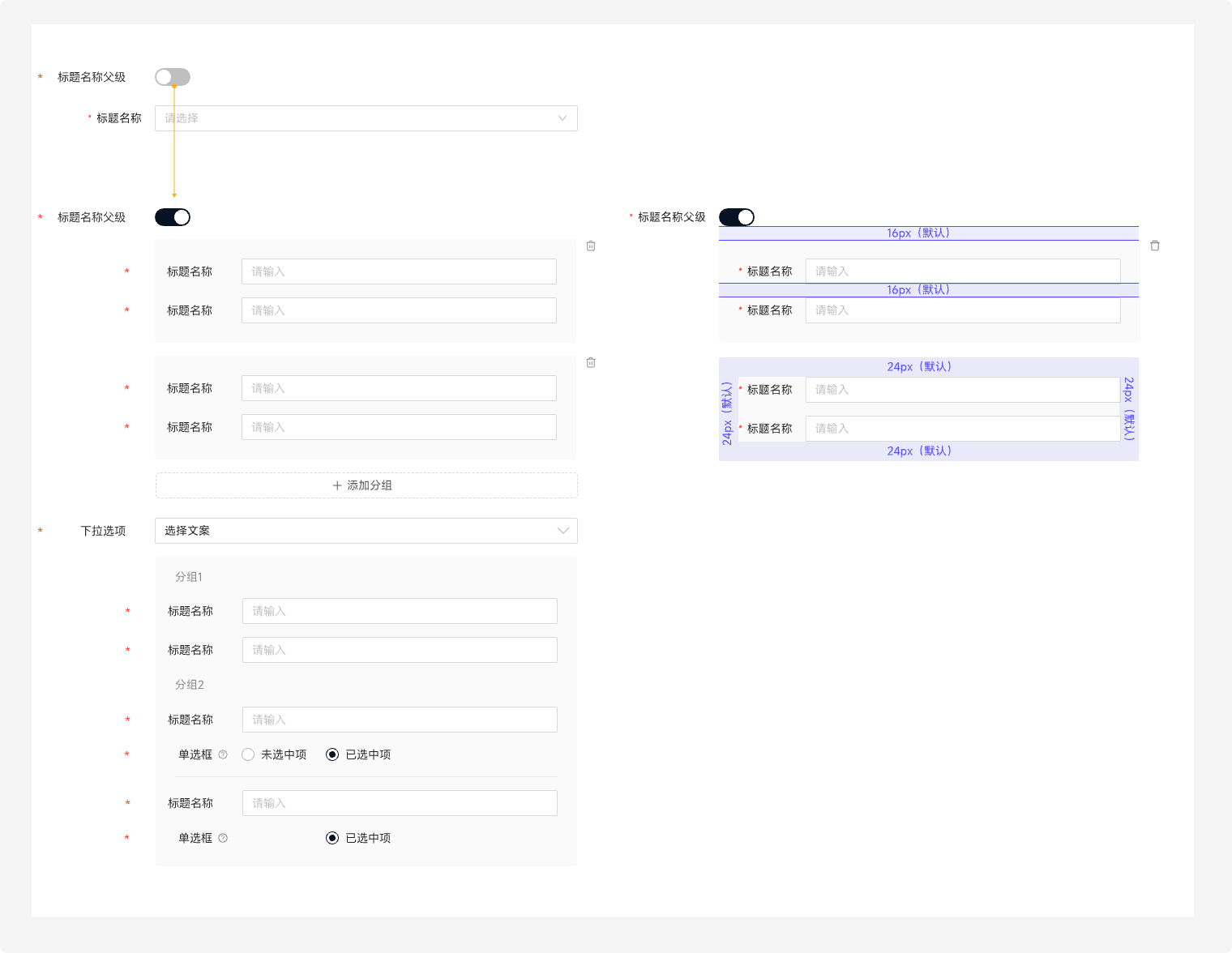Click help icon beside last 单选框 label
This screenshot has height=953, width=1232.
click(x=223, y=838)
